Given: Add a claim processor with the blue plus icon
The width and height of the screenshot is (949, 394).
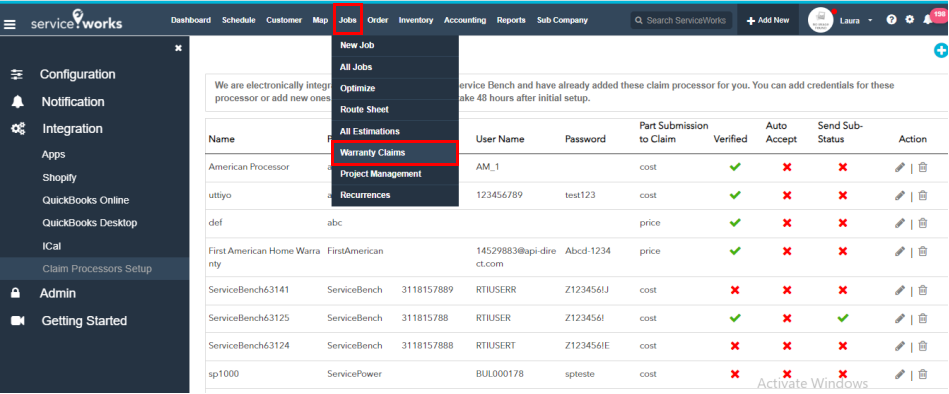Looking at the screenshot, I should [x=941, y=51].
